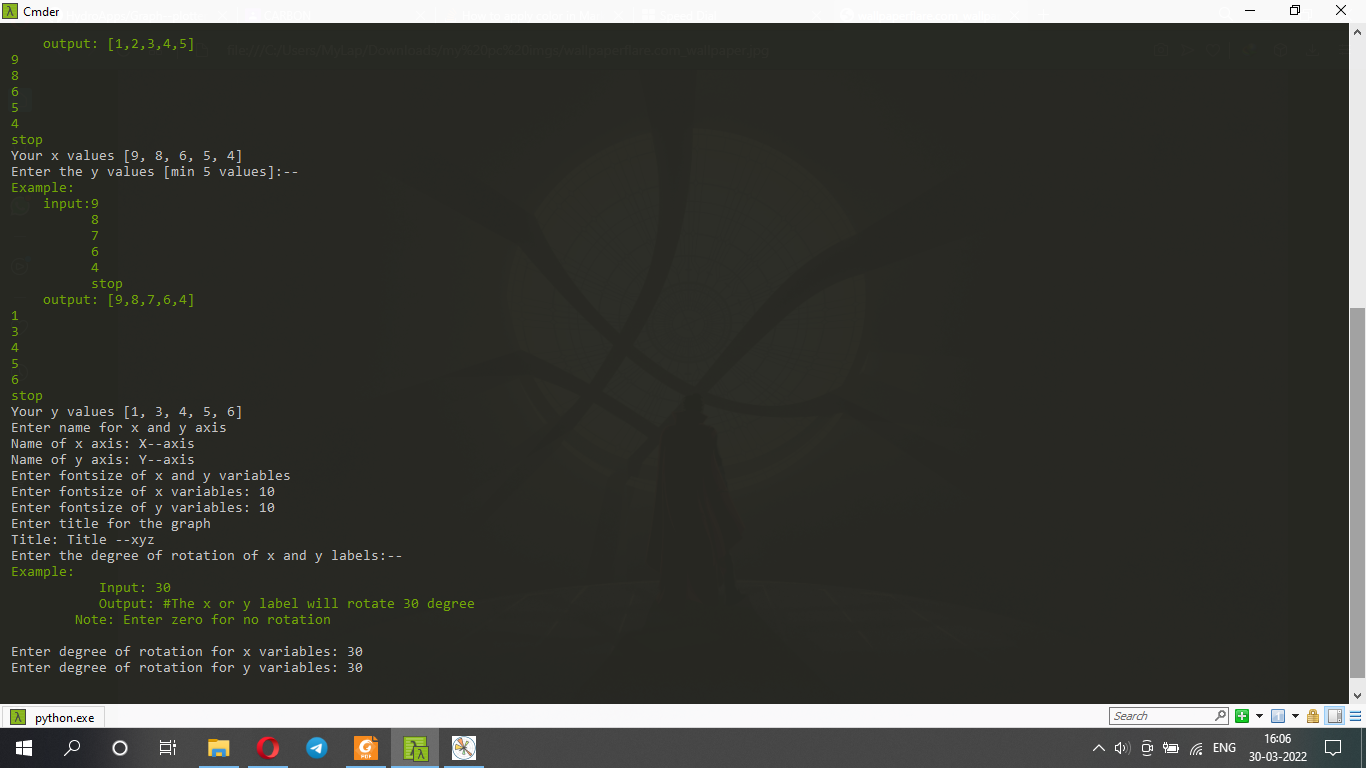Click 'Enter fontsize of x variables: 10' line

pyautogui.click(x=143, y=492)
